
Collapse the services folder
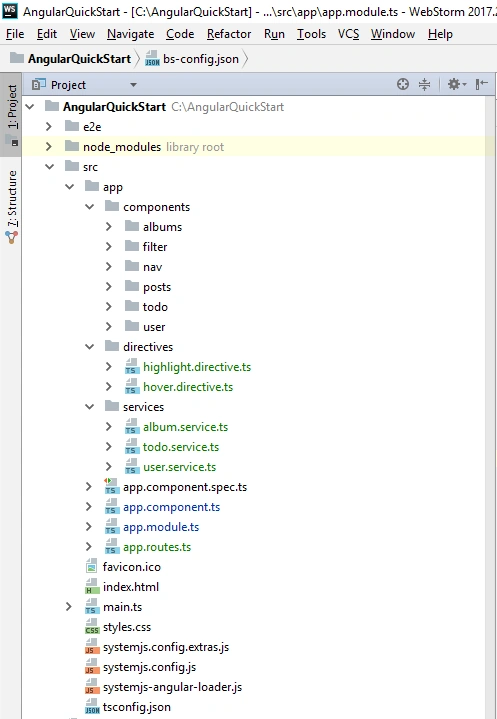pyautogui.click(x=89, y=407)
